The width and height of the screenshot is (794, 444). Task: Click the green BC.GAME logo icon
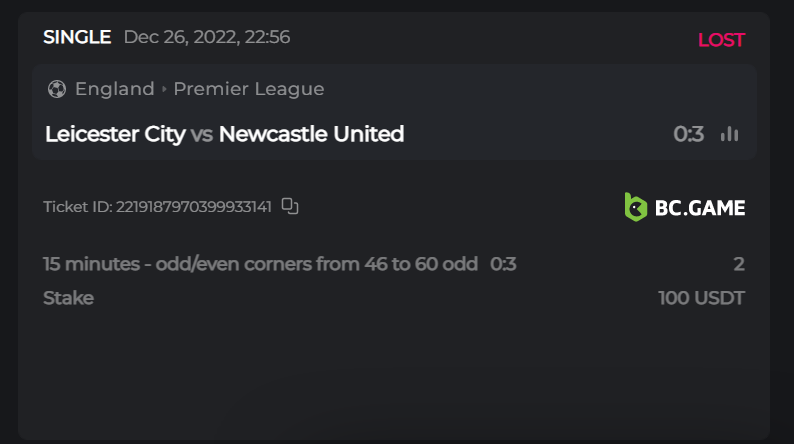pos(636,207)
